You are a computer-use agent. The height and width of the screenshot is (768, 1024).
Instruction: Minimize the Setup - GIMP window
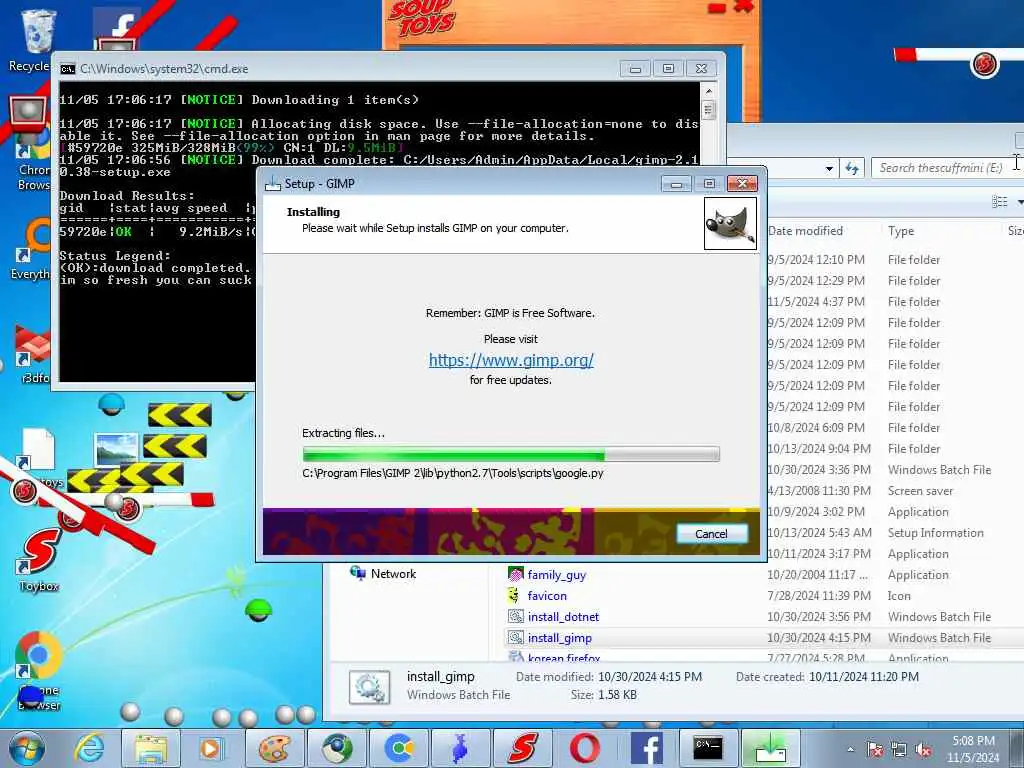click(x=676, y=184)
